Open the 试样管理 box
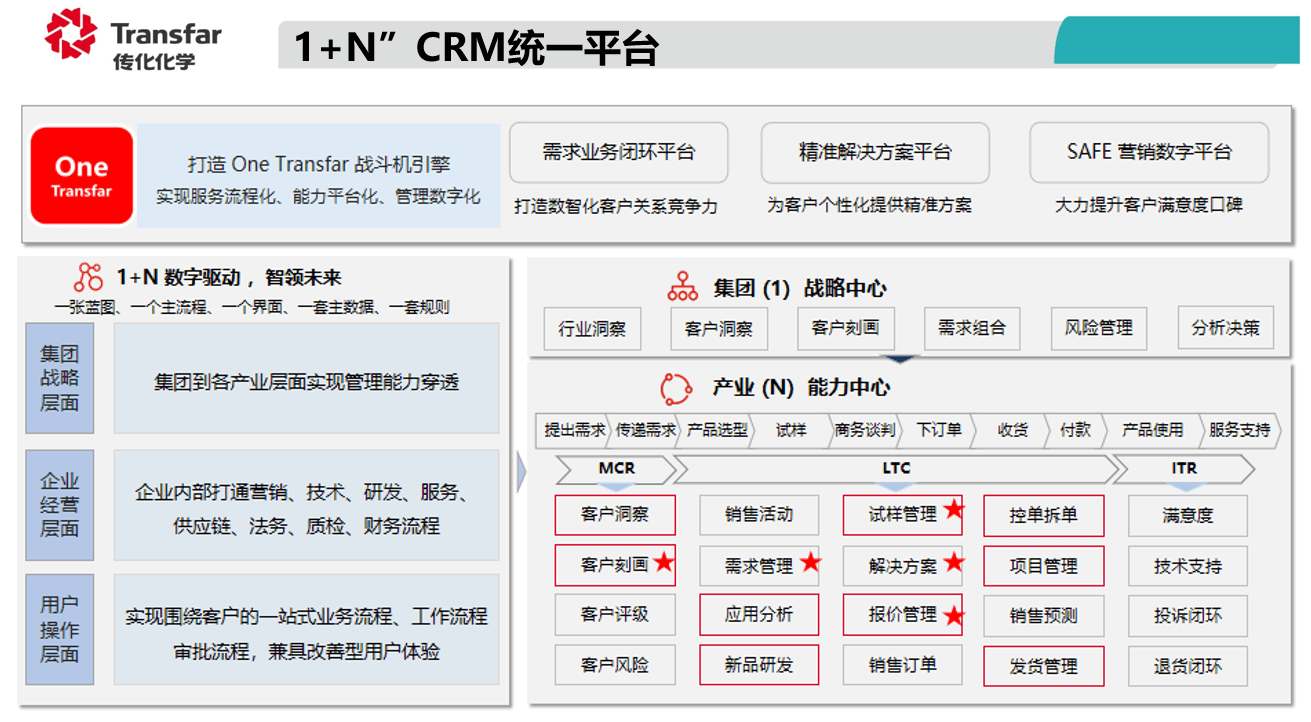 (903, 515)
